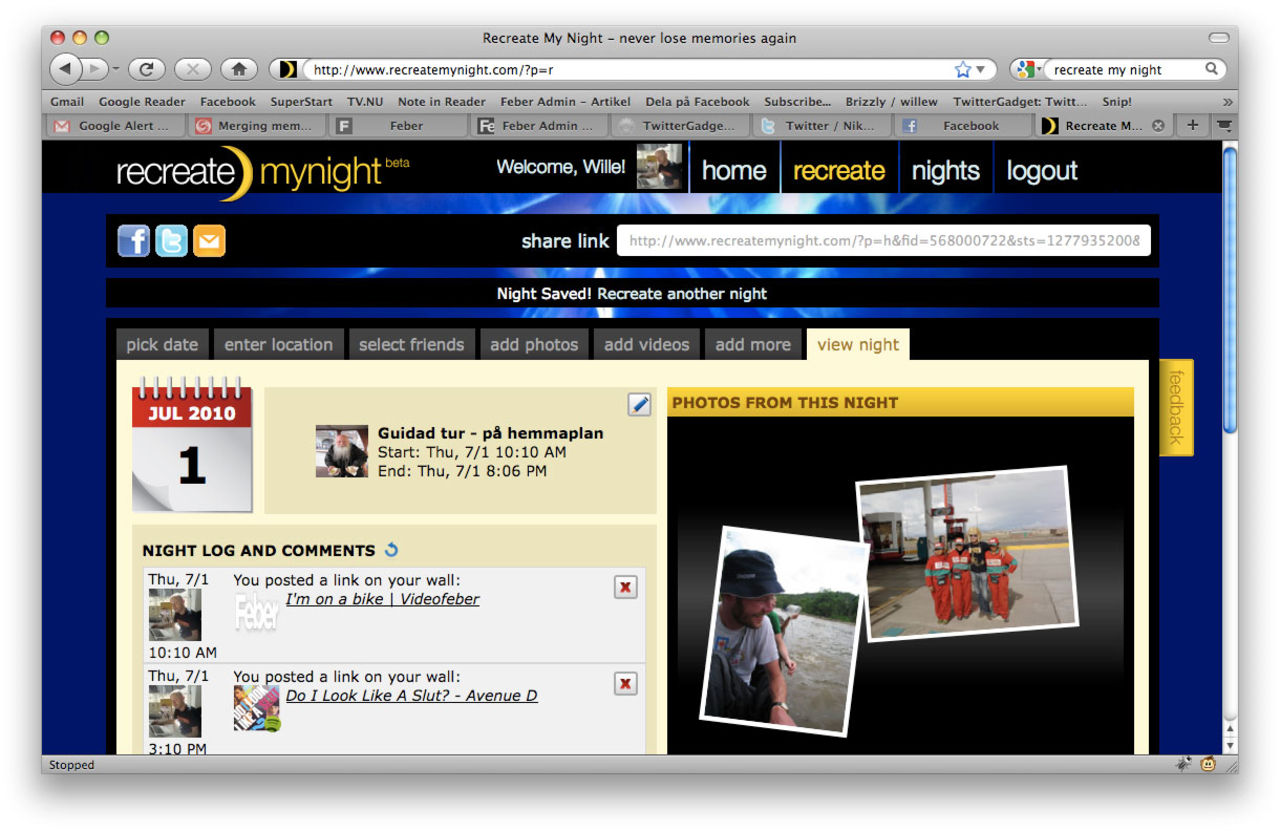Viewport: 1280px width, 831px height.
Task: Click the browser home button
Action: [x=238, y=69]
